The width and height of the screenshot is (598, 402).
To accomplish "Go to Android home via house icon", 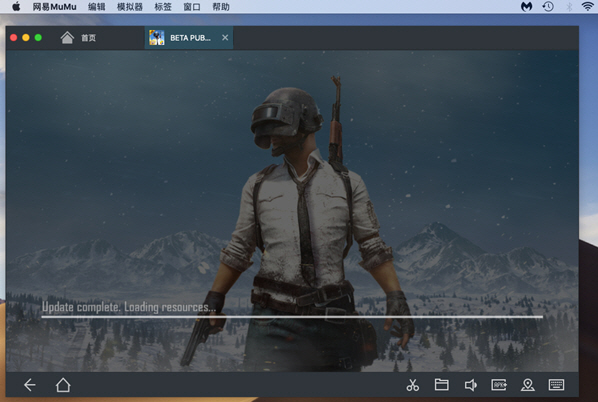I will 63,385.
